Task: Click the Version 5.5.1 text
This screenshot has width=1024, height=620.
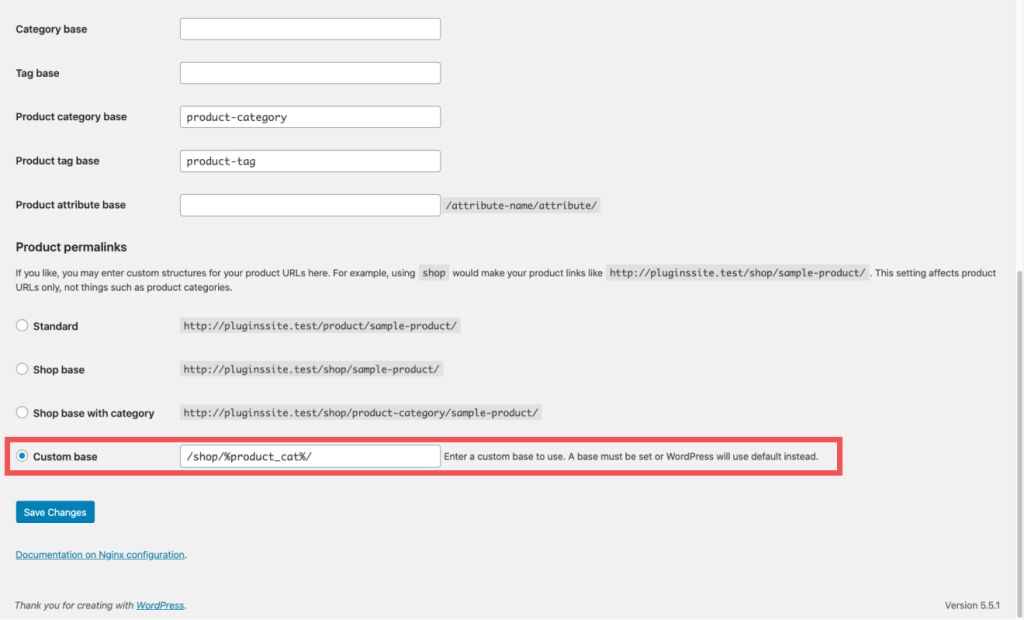Action: tap(973, 604)
